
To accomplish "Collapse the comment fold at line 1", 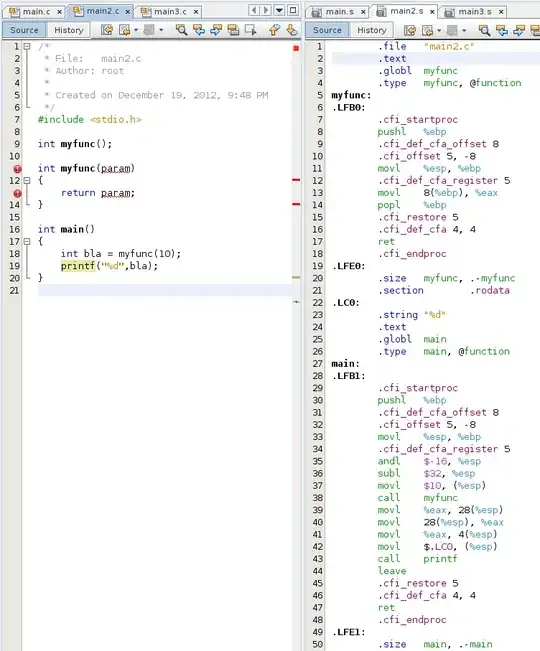I will click(27, 46).
